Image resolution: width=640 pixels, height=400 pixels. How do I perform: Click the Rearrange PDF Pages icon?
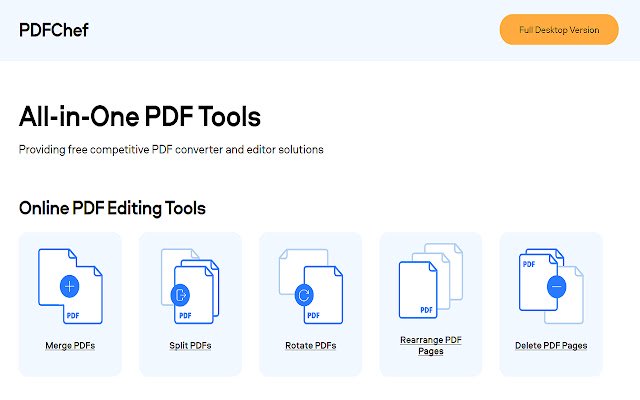click(x=431, y=281)
